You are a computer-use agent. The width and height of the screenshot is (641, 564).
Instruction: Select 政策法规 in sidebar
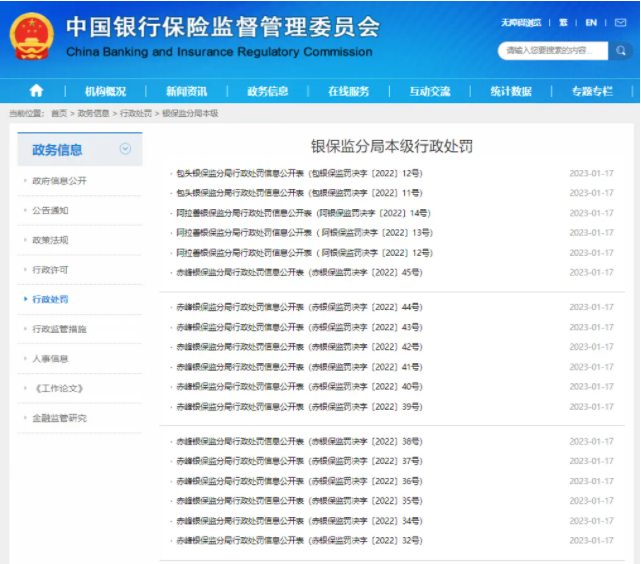[x=50, y=240]
